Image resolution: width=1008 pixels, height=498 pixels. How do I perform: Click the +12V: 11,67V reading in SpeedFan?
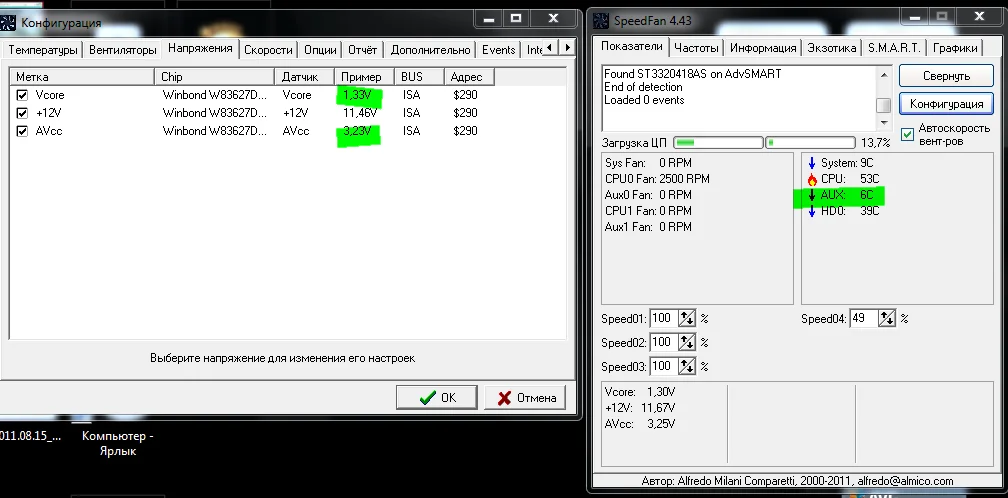(x=640, y=408)
